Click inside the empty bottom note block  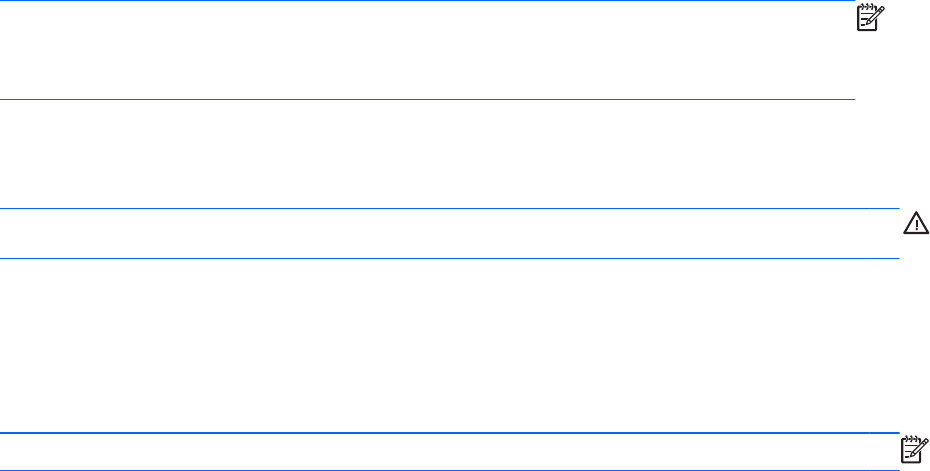point(449,452)
